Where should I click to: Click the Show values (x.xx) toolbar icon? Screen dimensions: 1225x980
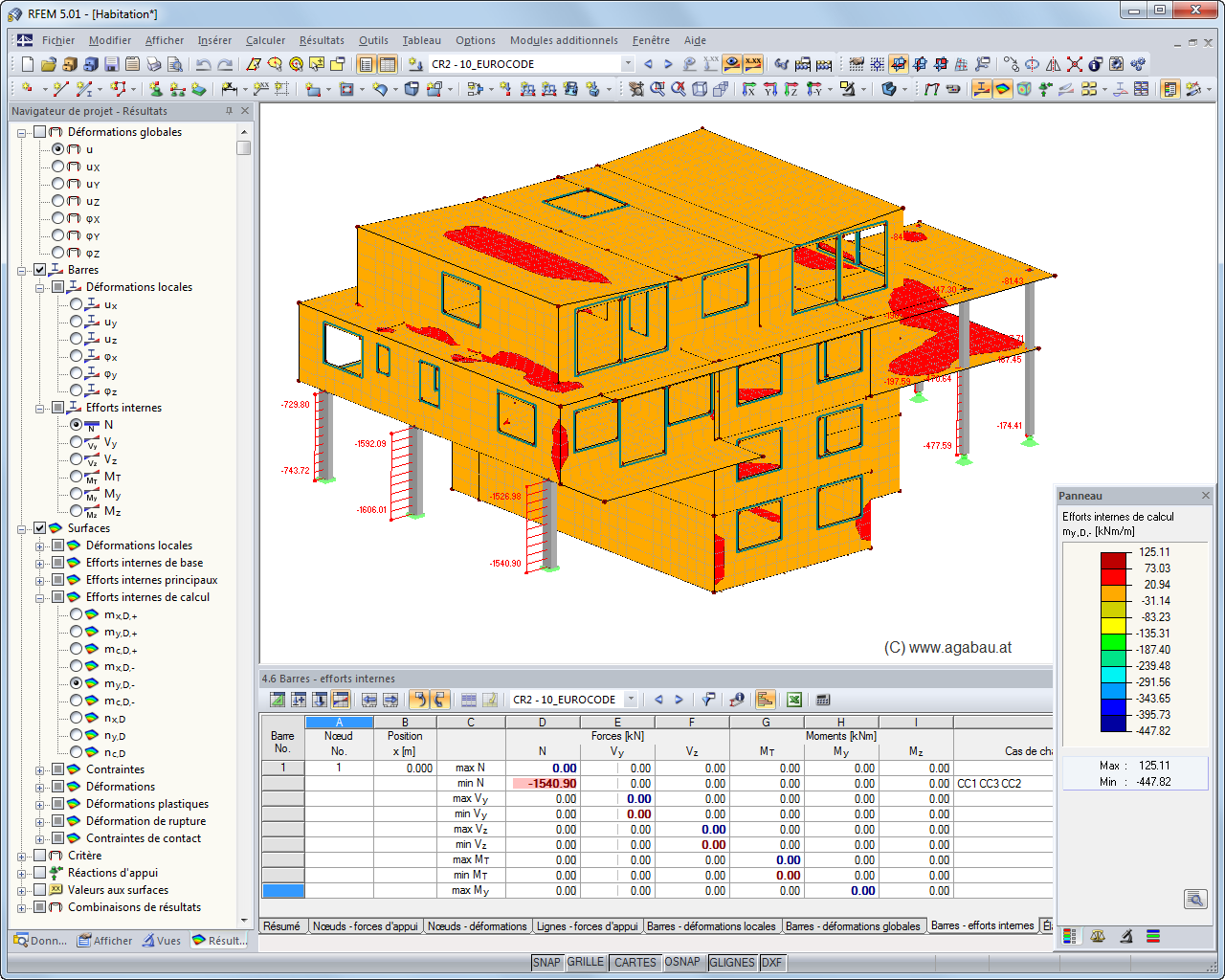pyautogui.click(x=753, y=64)
